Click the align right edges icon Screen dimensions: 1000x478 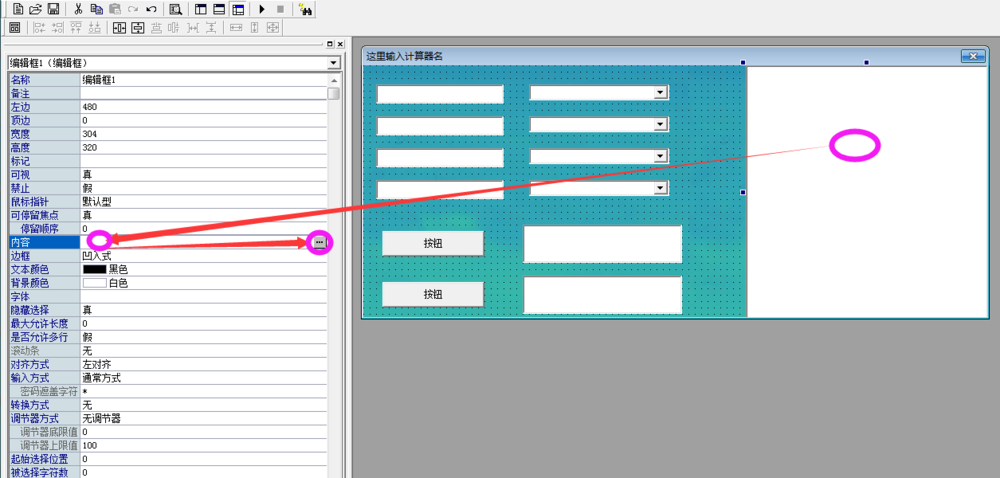[x=57, y=27]
